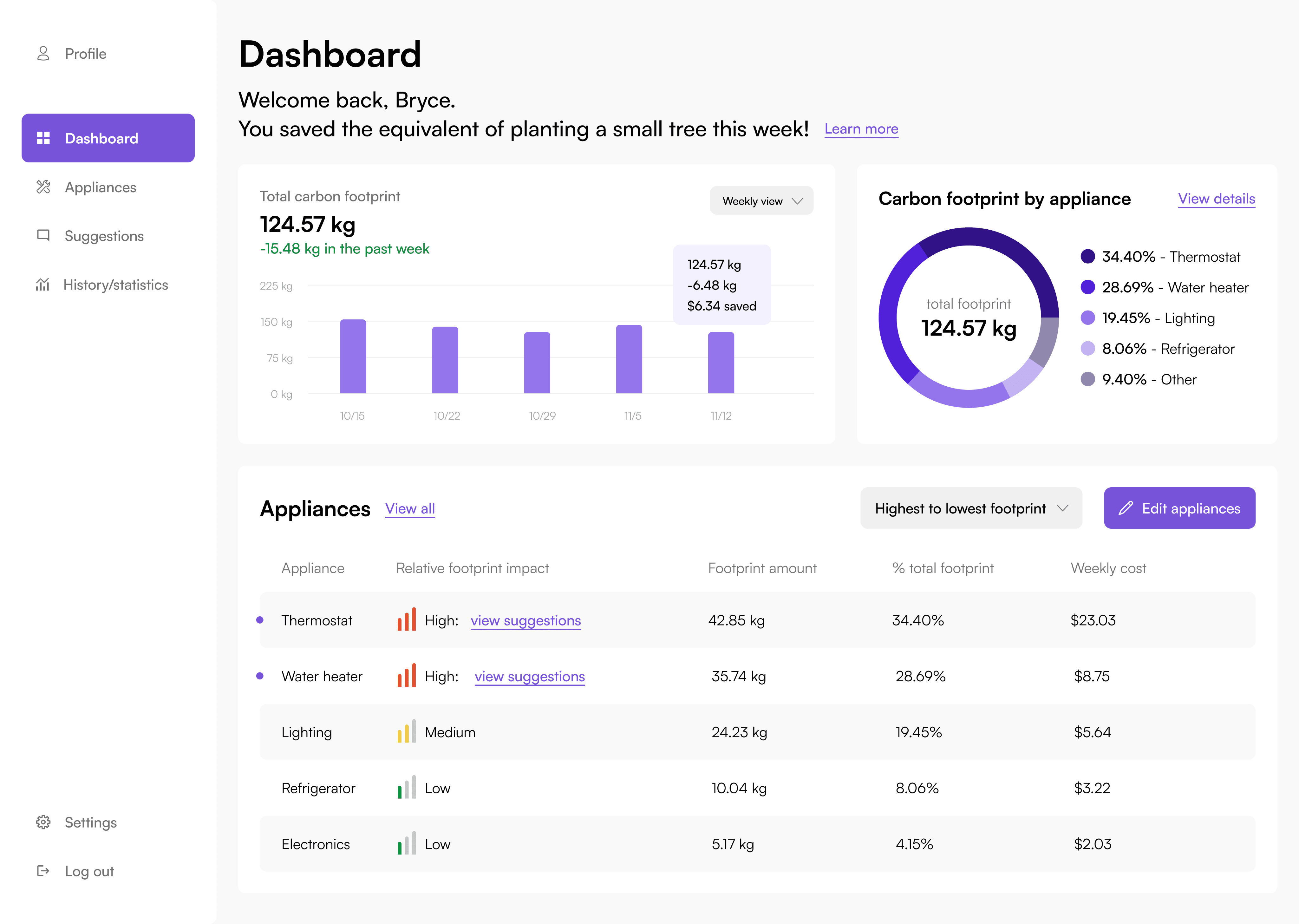Image resolution: width=1299 pixels, height=924 pixels.
Task: Click the pencil icon on Edit appliances
Action: (x=1126, y=508)
